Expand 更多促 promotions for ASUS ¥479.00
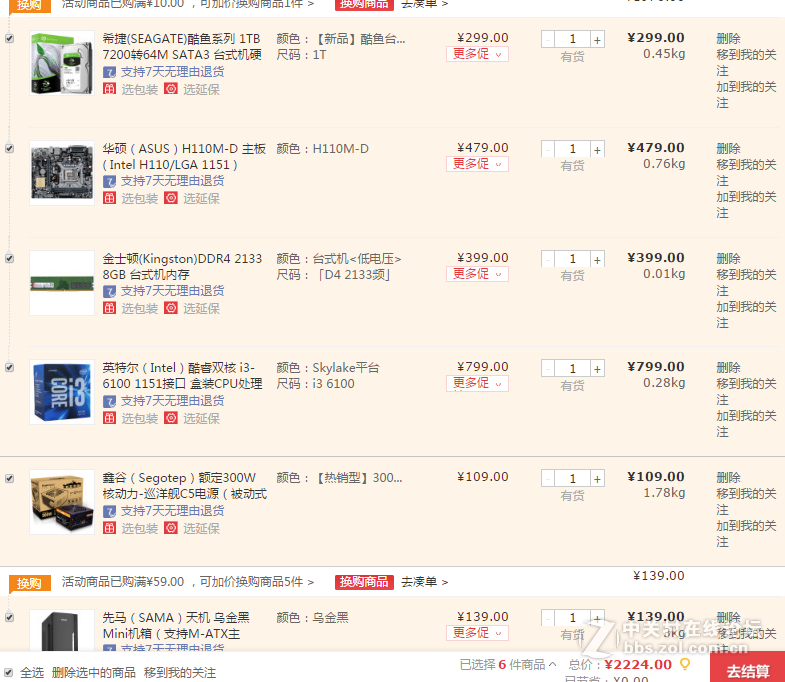 pos(477,164)
